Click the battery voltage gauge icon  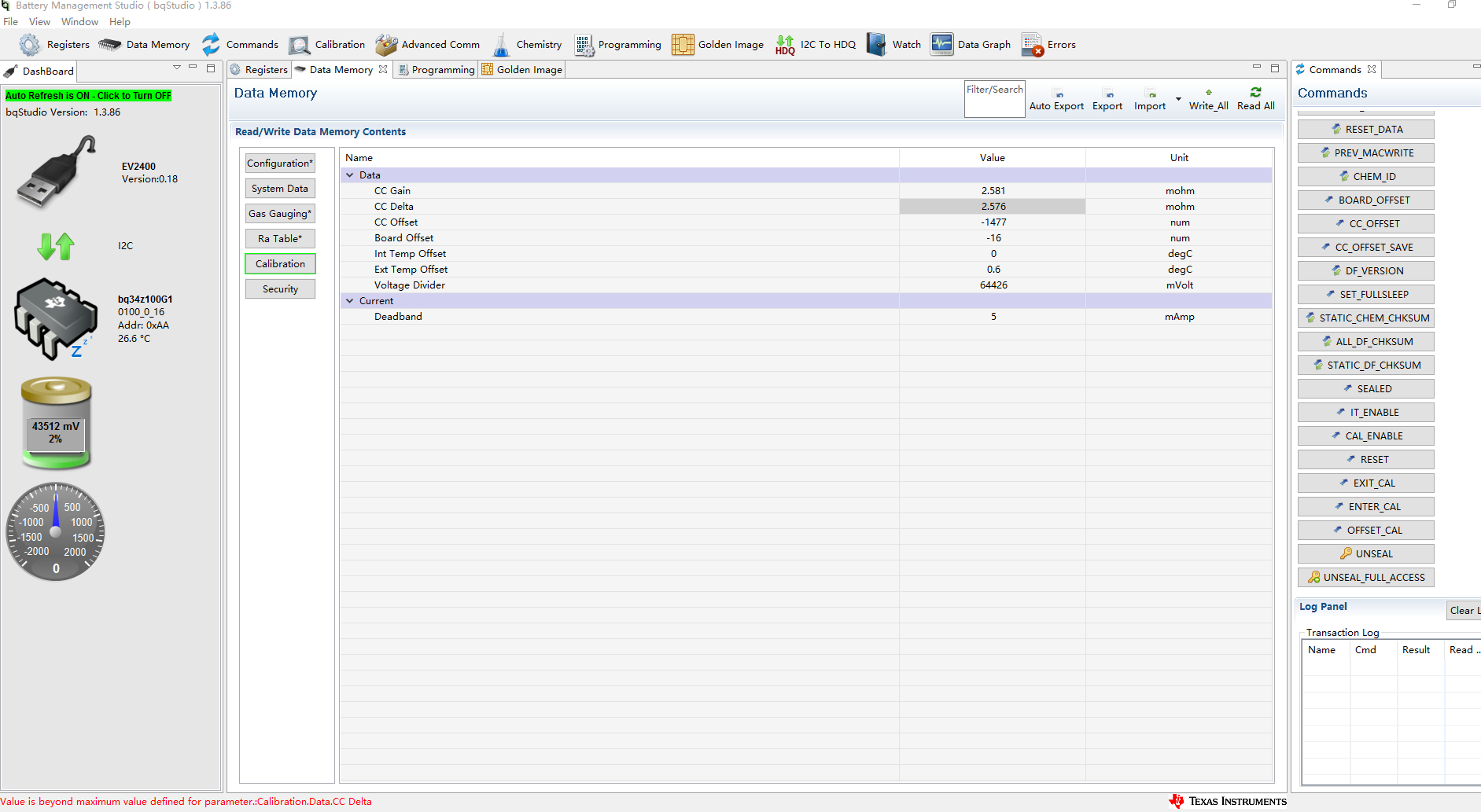pos(56,424)
